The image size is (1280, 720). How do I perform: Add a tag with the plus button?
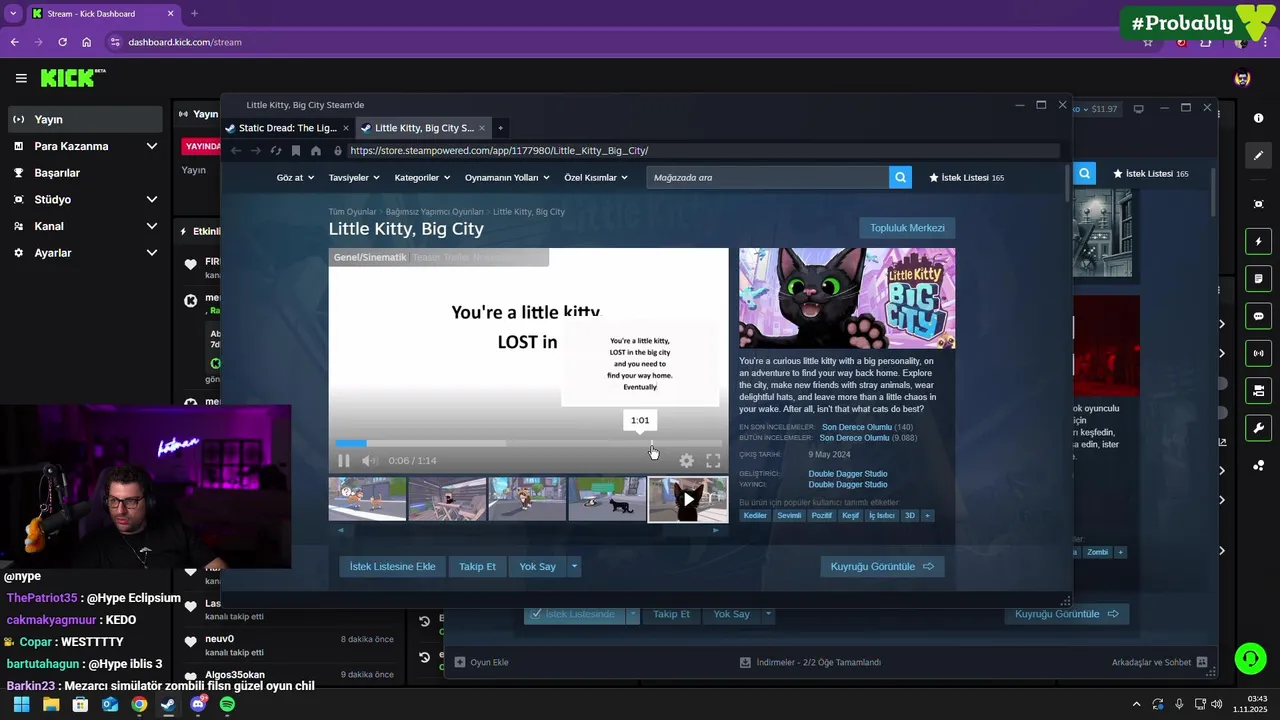click(927, 516)
